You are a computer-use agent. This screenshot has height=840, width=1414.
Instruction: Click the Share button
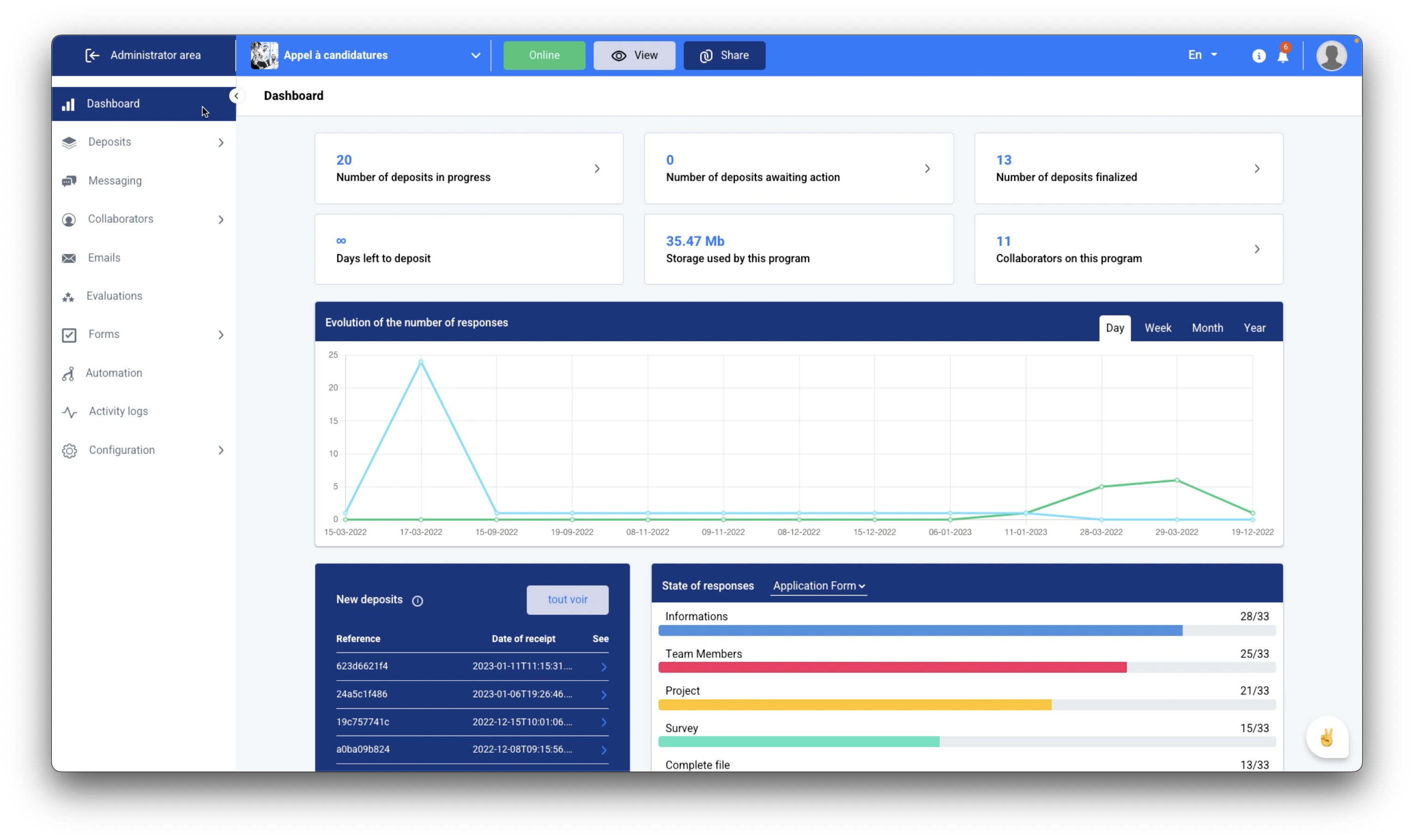(x=724, y=55)
